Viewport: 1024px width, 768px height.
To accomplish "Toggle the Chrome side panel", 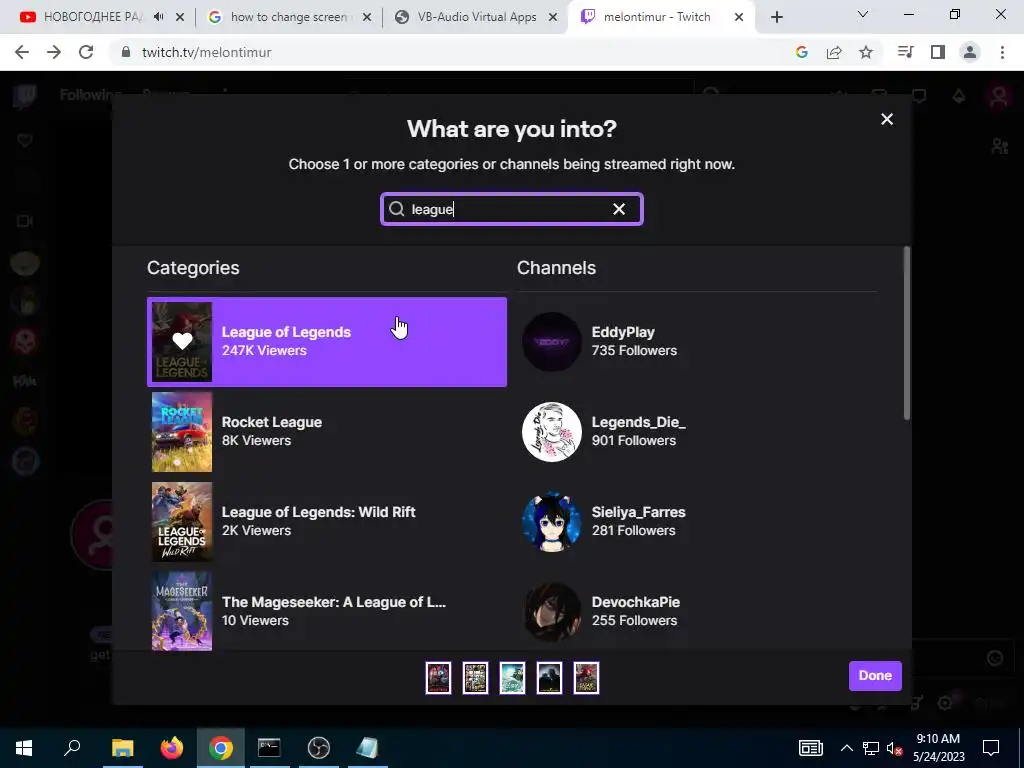I will pos(938,52).
